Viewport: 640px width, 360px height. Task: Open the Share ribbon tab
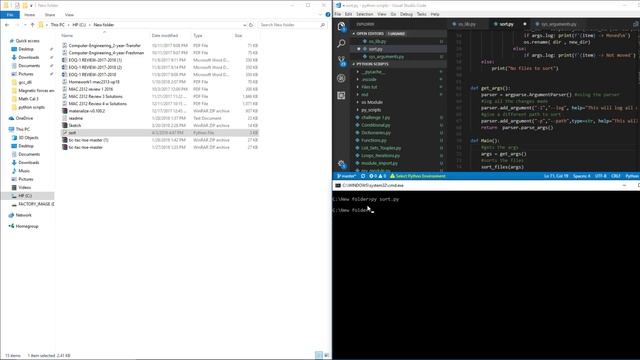[50, 15]
